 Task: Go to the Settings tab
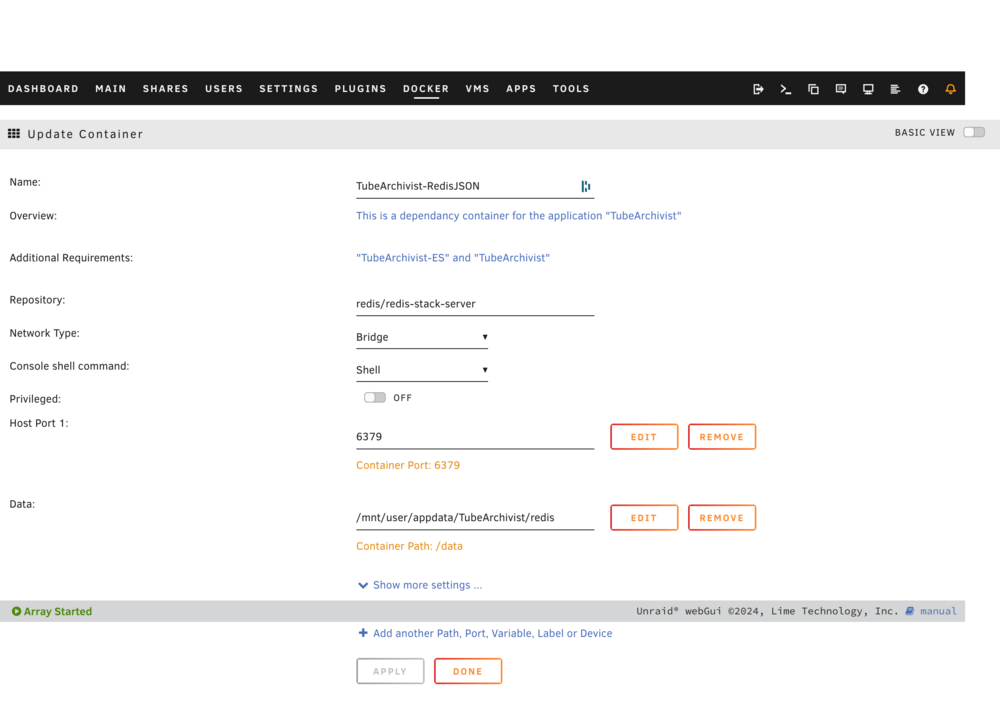tap(288, 89)
